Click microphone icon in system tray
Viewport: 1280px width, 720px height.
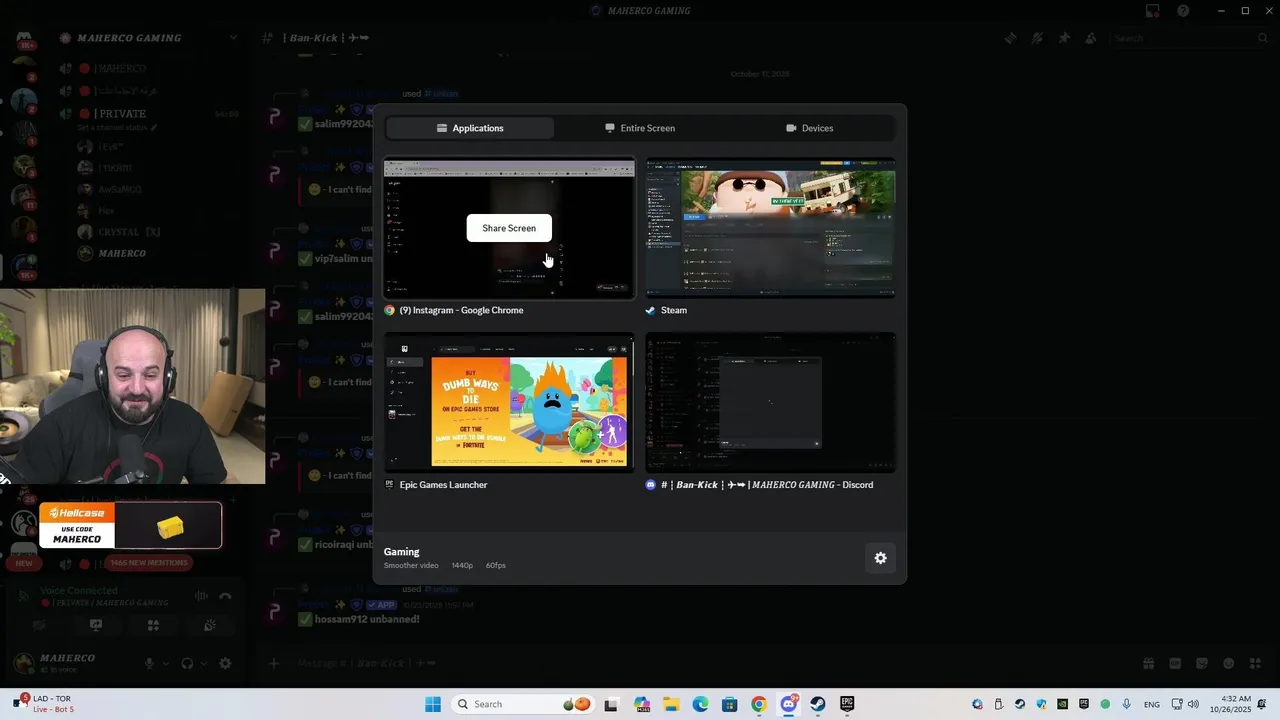(1127, 704)
